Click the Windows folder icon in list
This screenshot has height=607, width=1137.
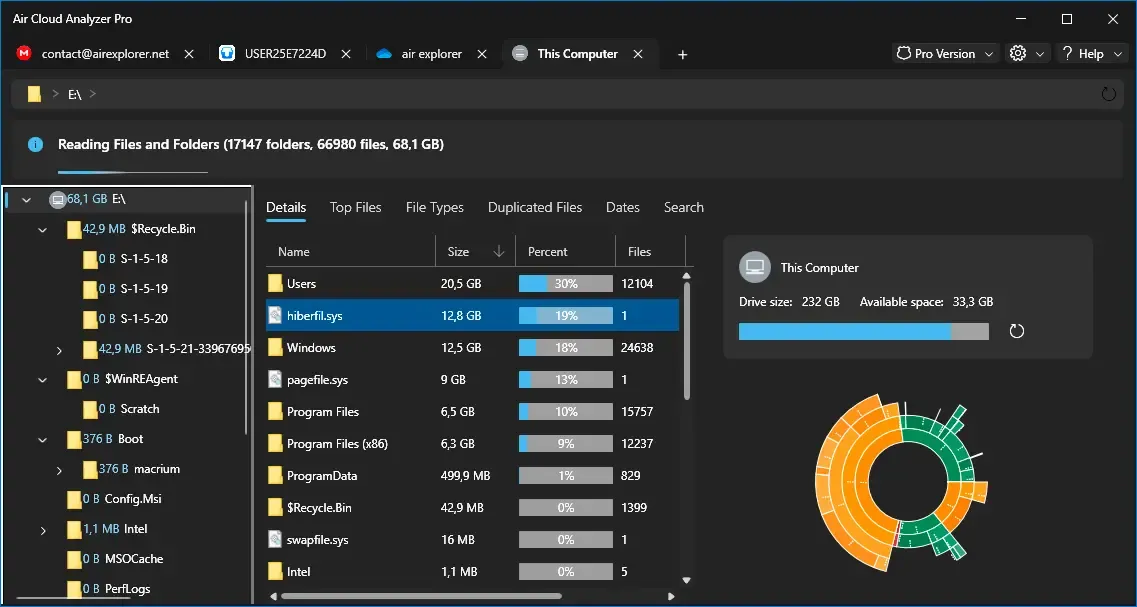coord(275,347)
